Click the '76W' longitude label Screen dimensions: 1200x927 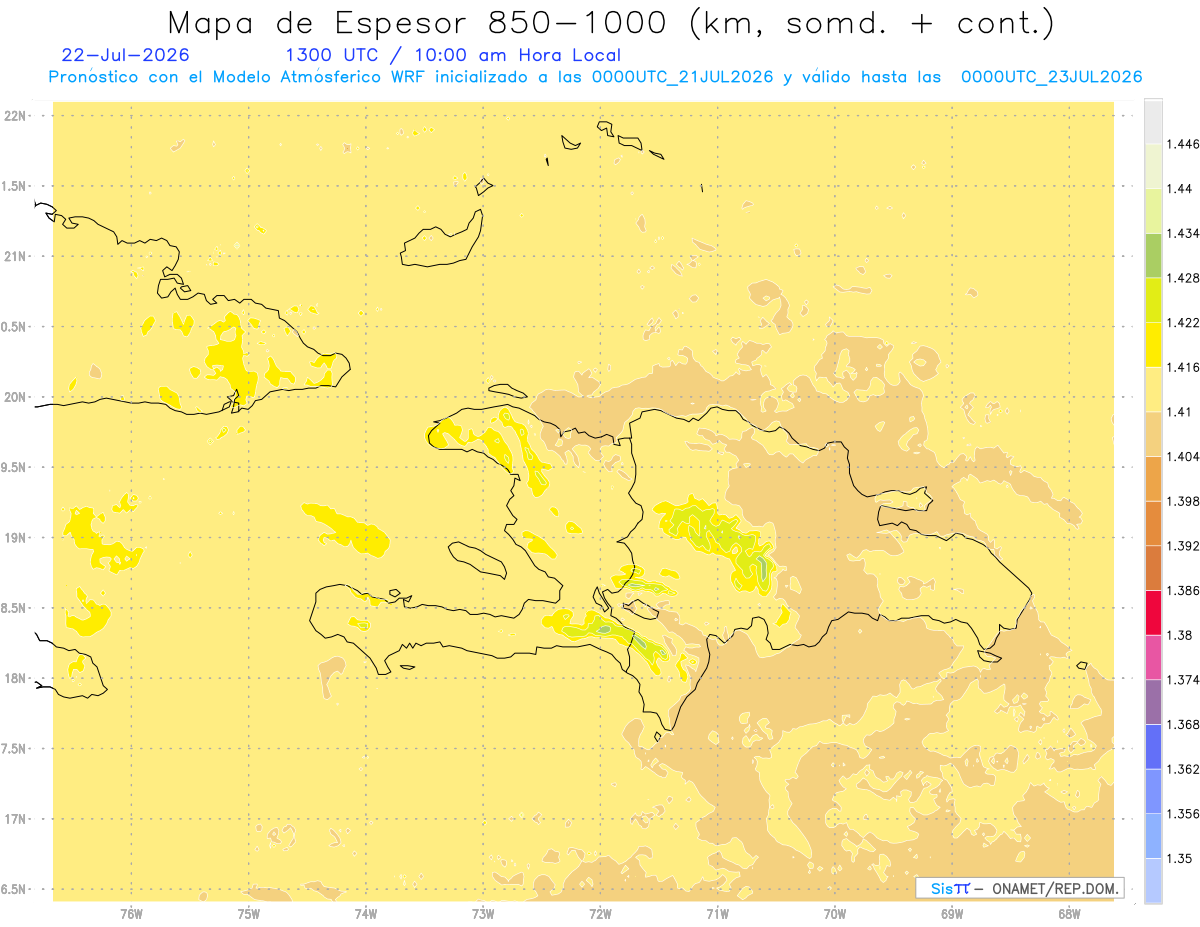[131, 914]
